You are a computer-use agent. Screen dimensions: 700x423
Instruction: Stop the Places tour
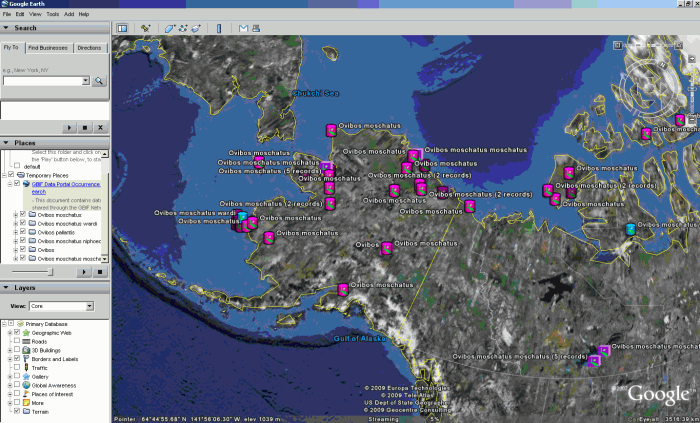100,272
